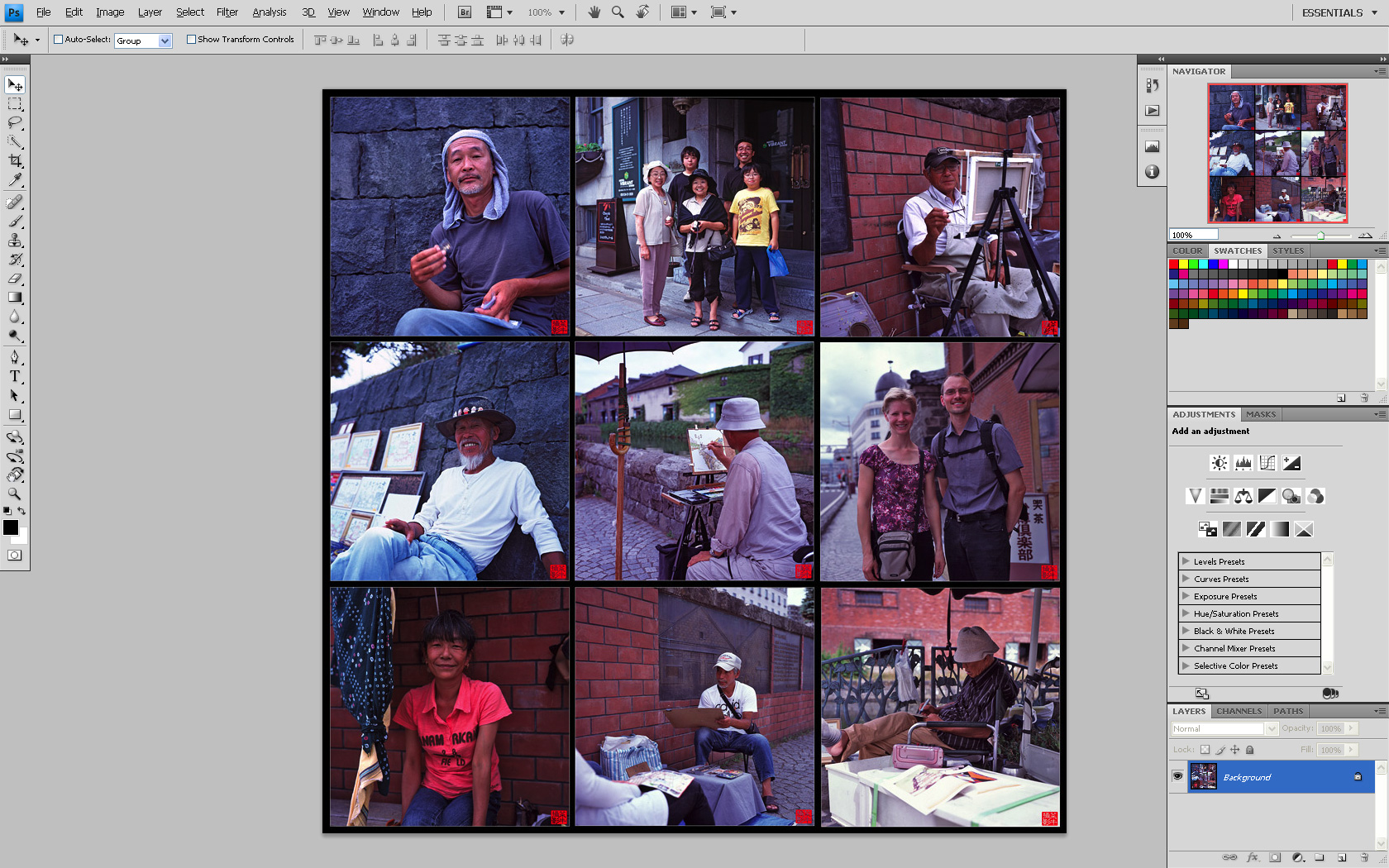Screen dimensions: 1389x868
Task: Open the Auto-Select Group dropdown
Action: pos(143,41)
